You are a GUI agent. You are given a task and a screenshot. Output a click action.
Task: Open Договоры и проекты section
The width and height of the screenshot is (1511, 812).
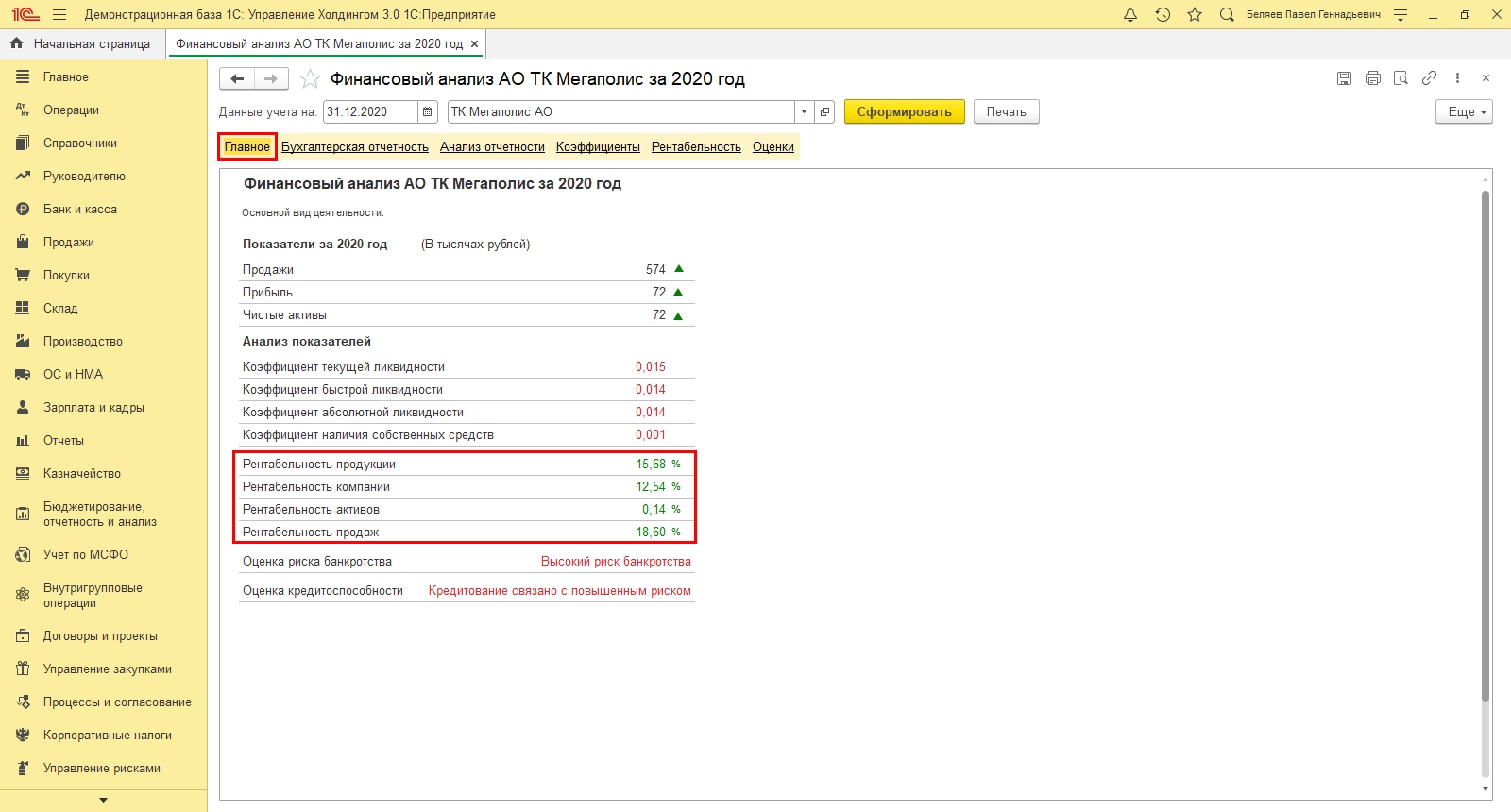pos(104,636)
